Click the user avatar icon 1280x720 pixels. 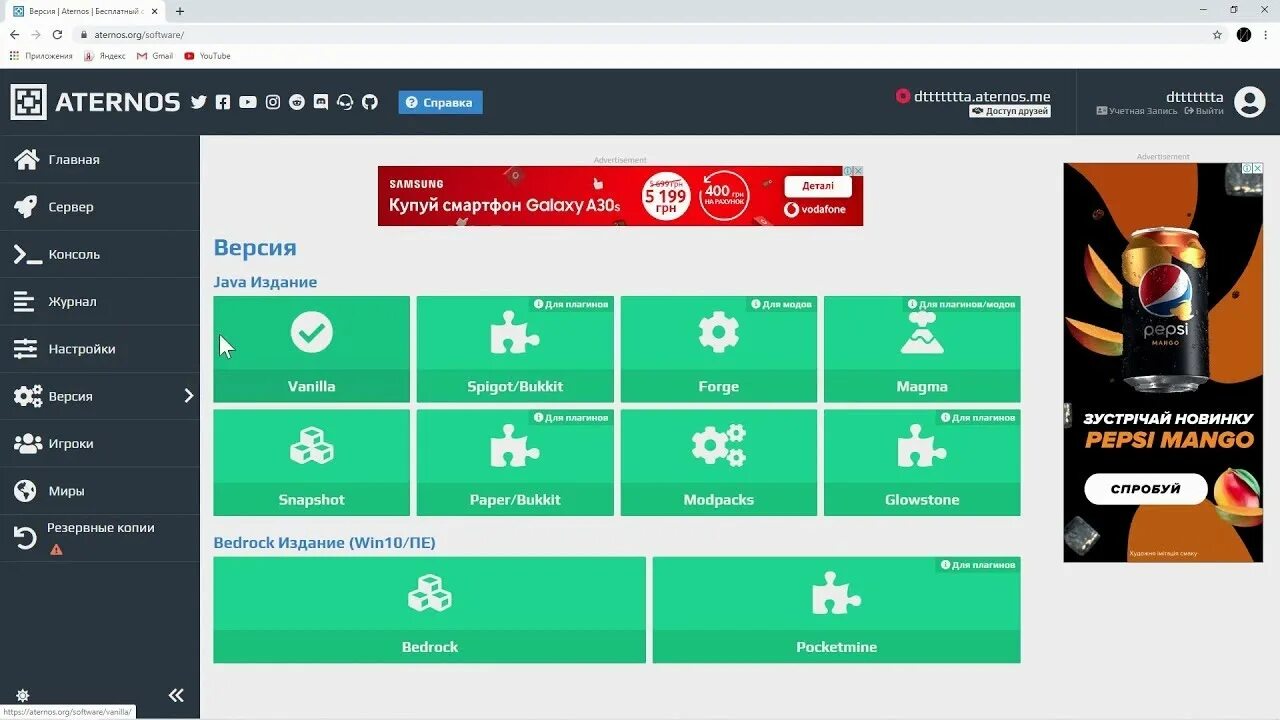pos(1250,102)
